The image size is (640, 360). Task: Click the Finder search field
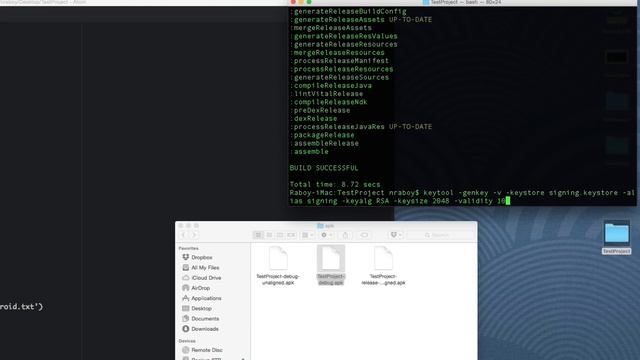440,235
